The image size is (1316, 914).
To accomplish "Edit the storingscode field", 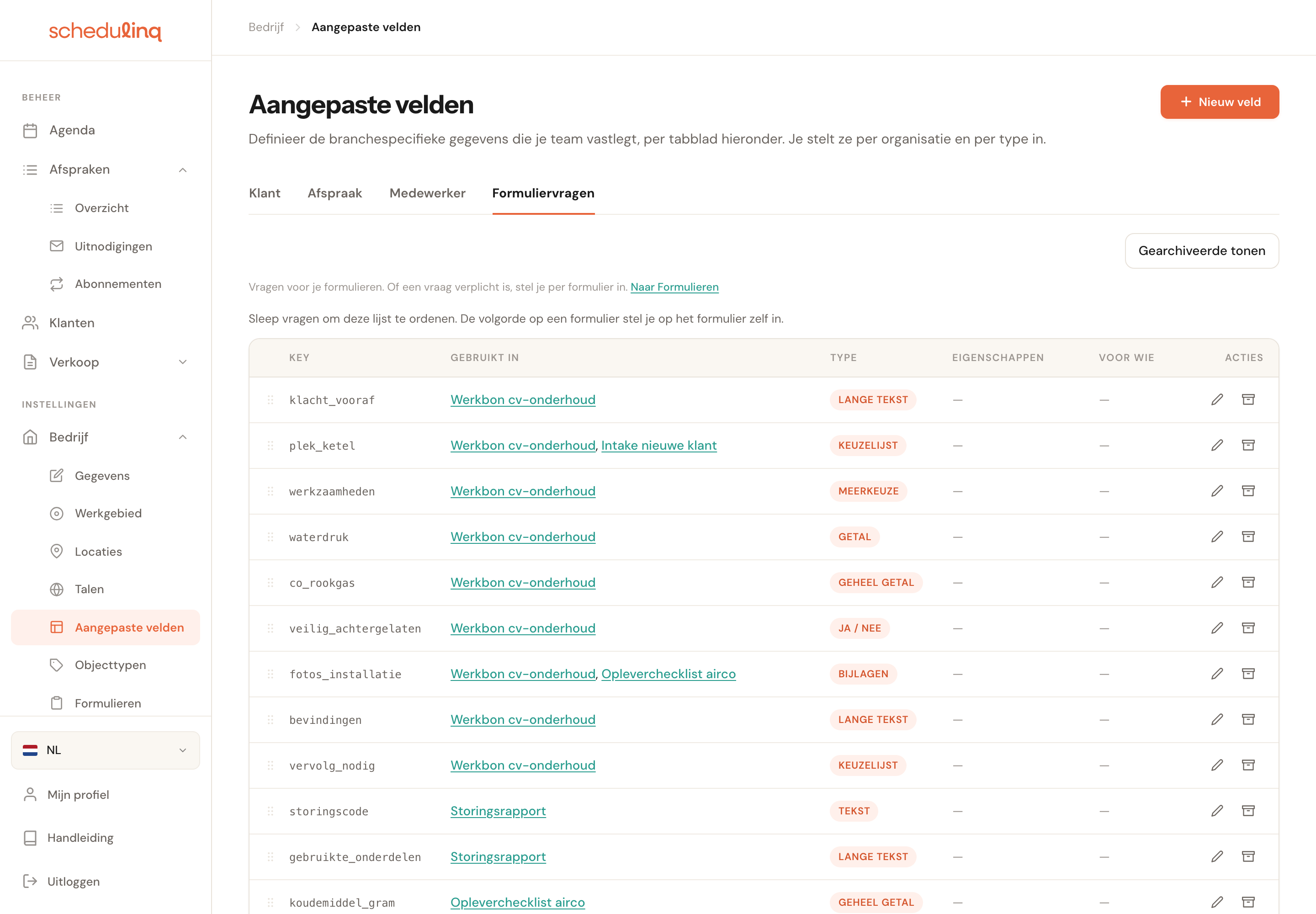I will pos(1217,811).
